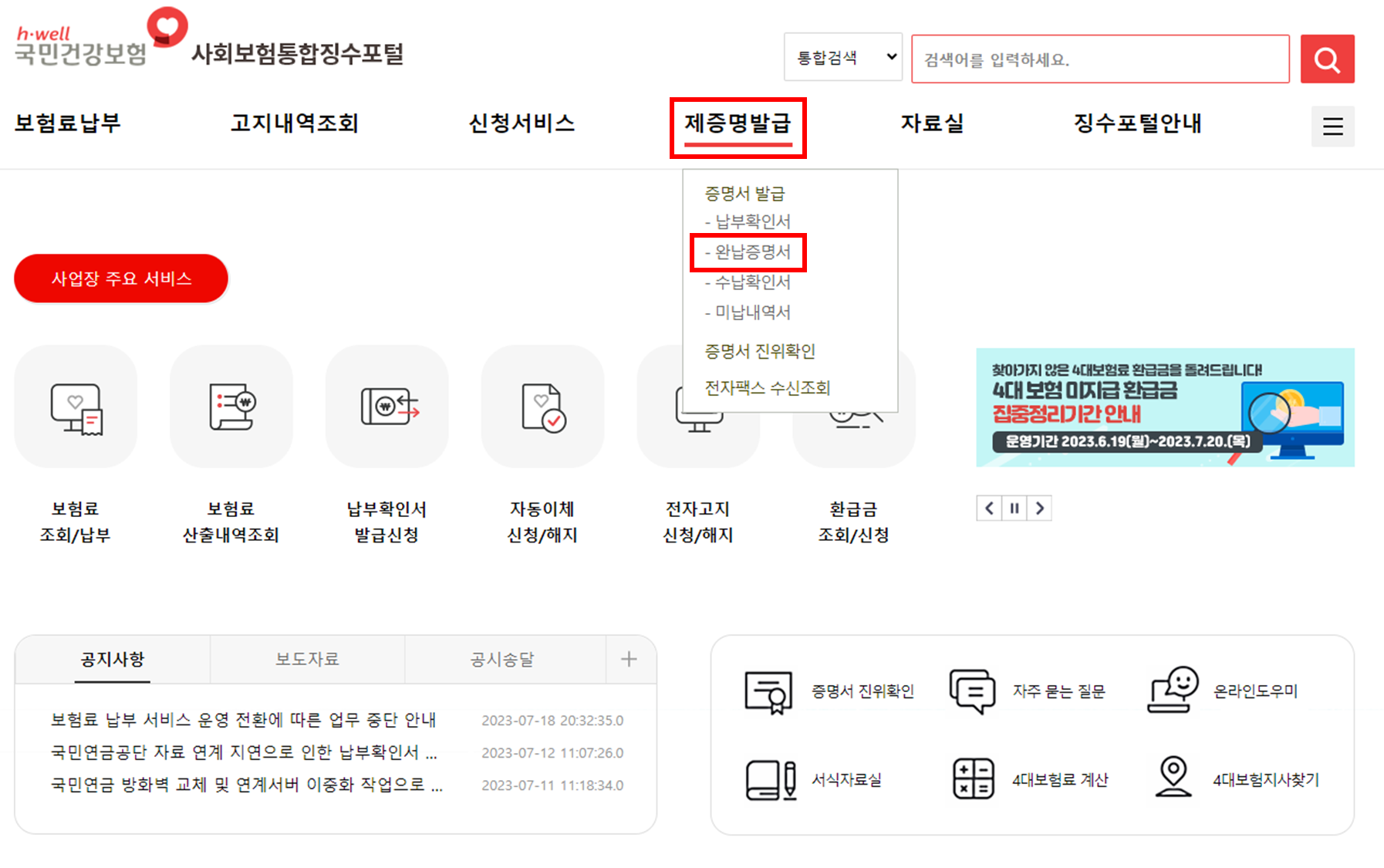This screenshot has height=868, width=1384.
Task: Select 완납증명서 in the submenu
Action: 748,252
